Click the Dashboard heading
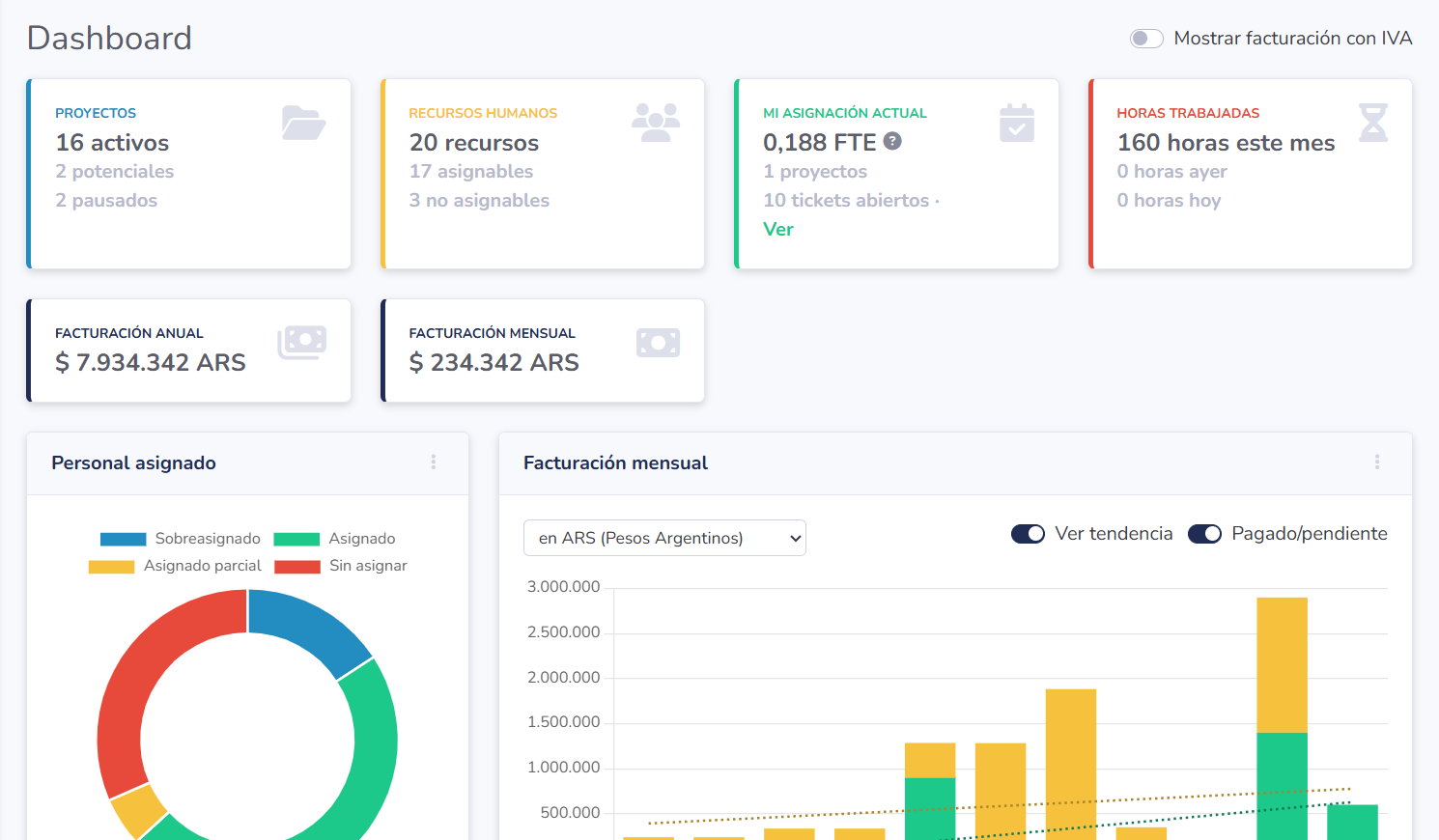This screenshot has height=840, width=1439. (108, 38)
